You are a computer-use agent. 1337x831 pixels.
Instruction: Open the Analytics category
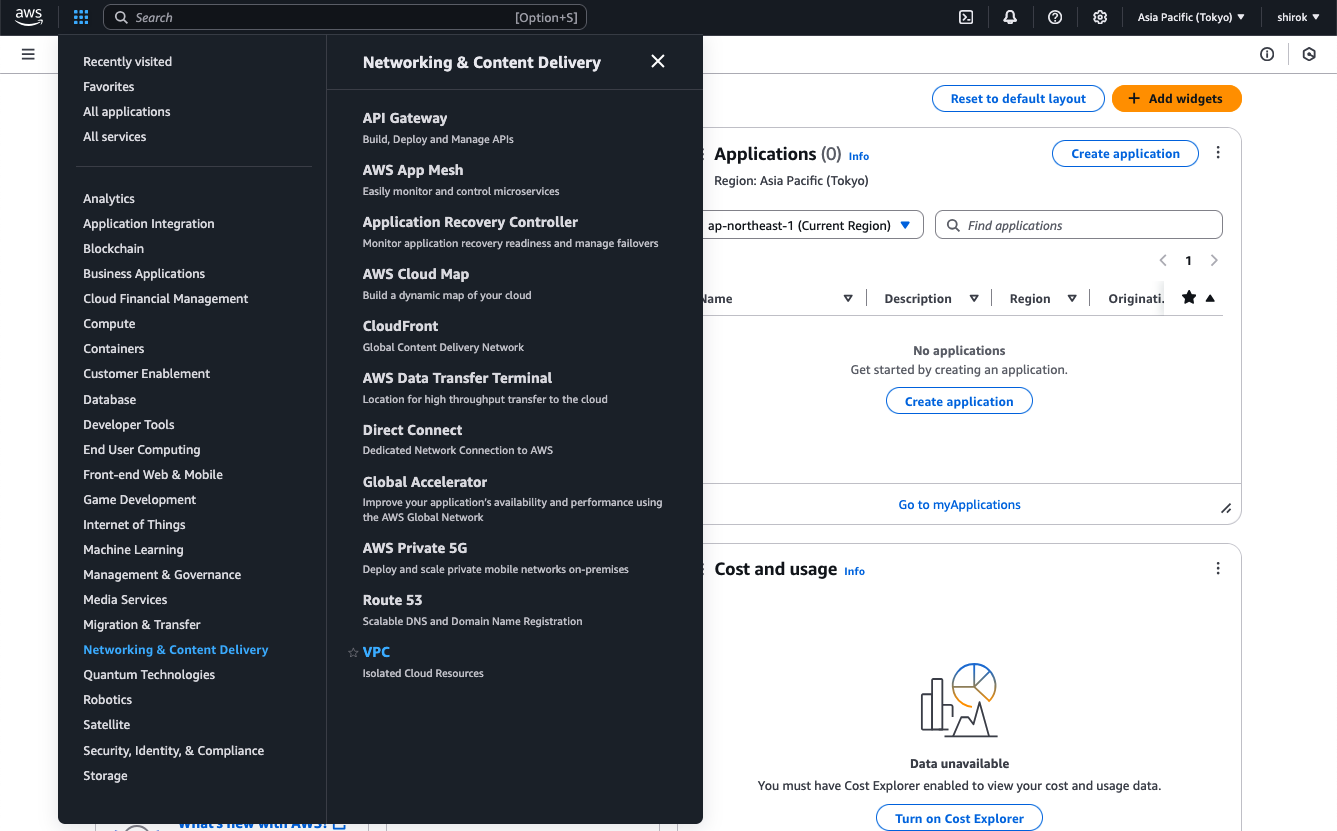[x=109, y=199]
